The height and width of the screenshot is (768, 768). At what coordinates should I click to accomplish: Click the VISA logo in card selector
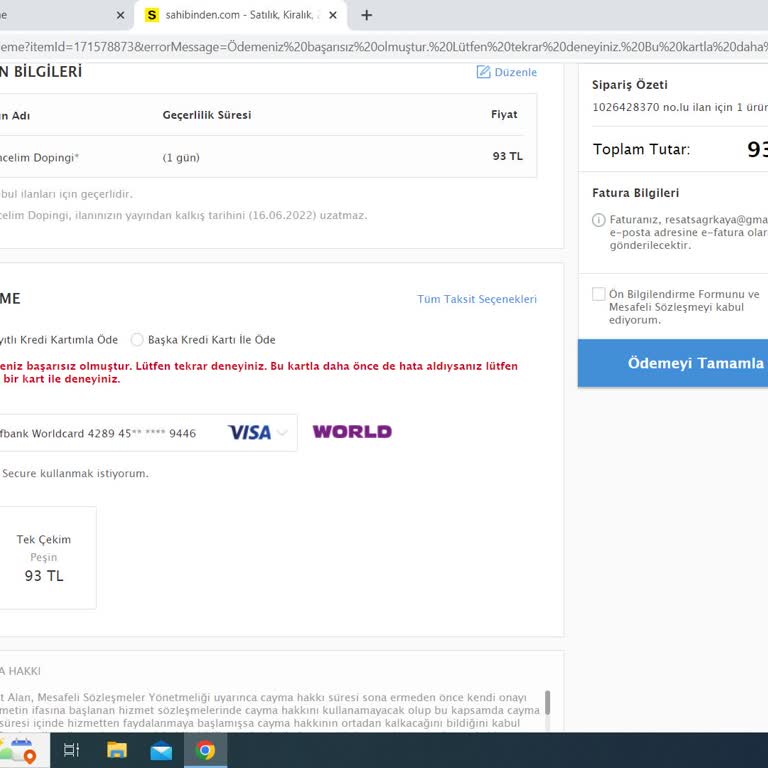(x=249, y=432)
